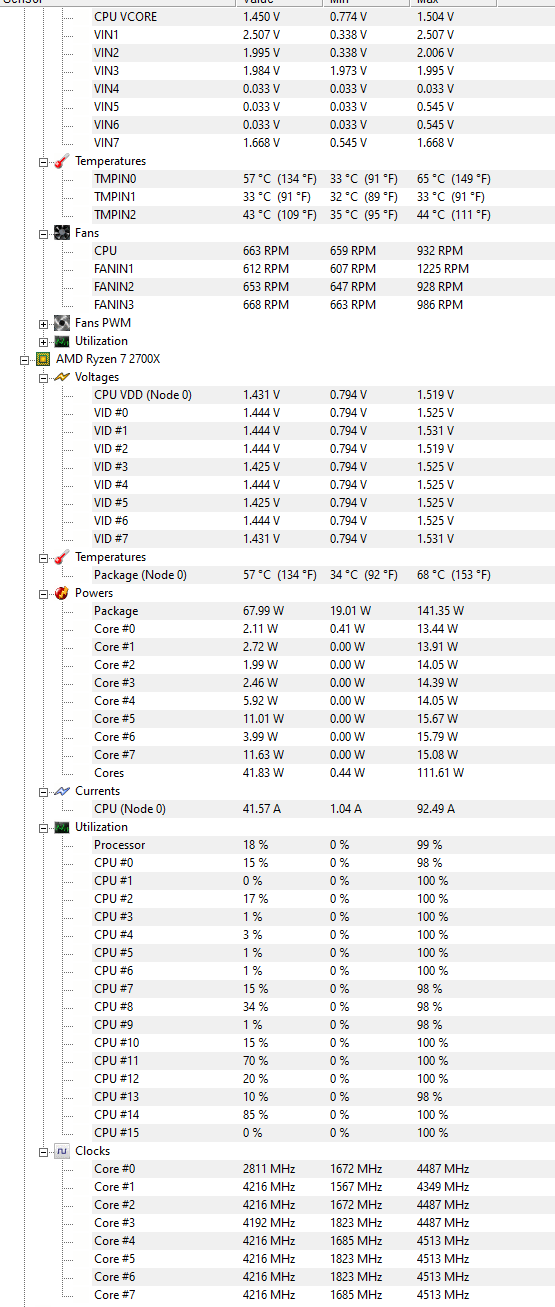Click the CPU Utilization graph icon
Viewport: 555px width, 1307px height.
[62, 827]
